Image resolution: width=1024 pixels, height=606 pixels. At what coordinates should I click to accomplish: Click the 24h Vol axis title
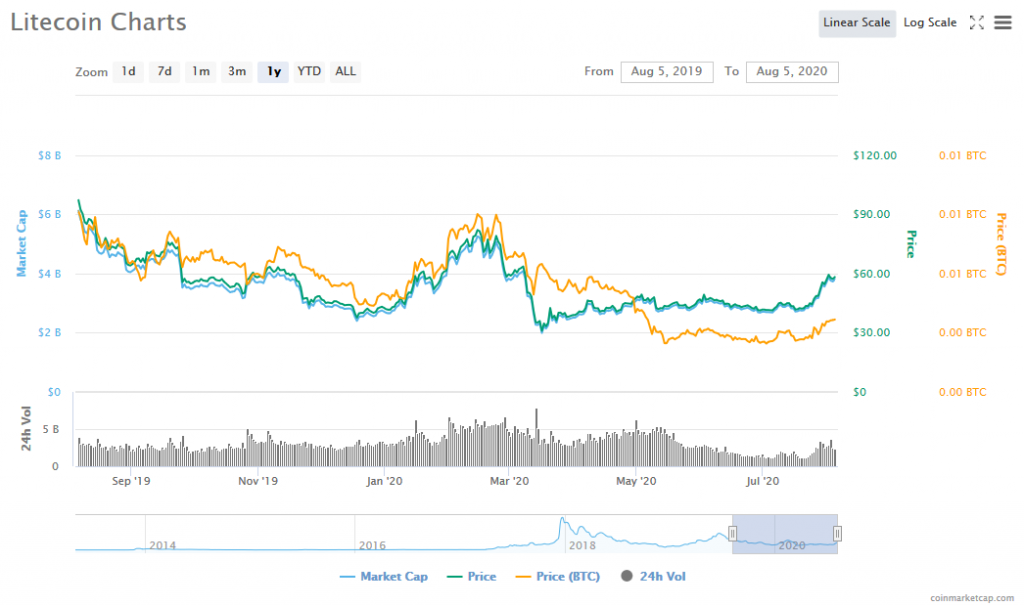pyautogui.click(x=26, y=428)
